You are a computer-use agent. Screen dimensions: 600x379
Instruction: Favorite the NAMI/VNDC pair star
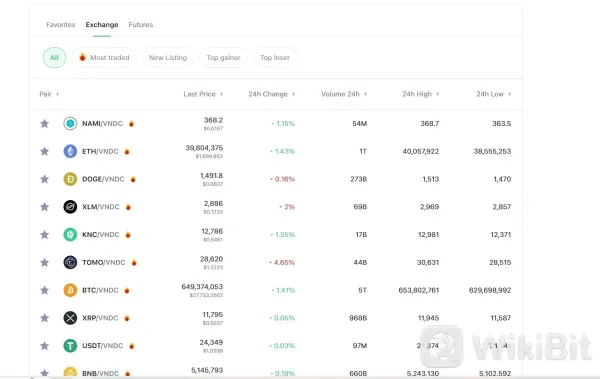[x=44, y=123]
